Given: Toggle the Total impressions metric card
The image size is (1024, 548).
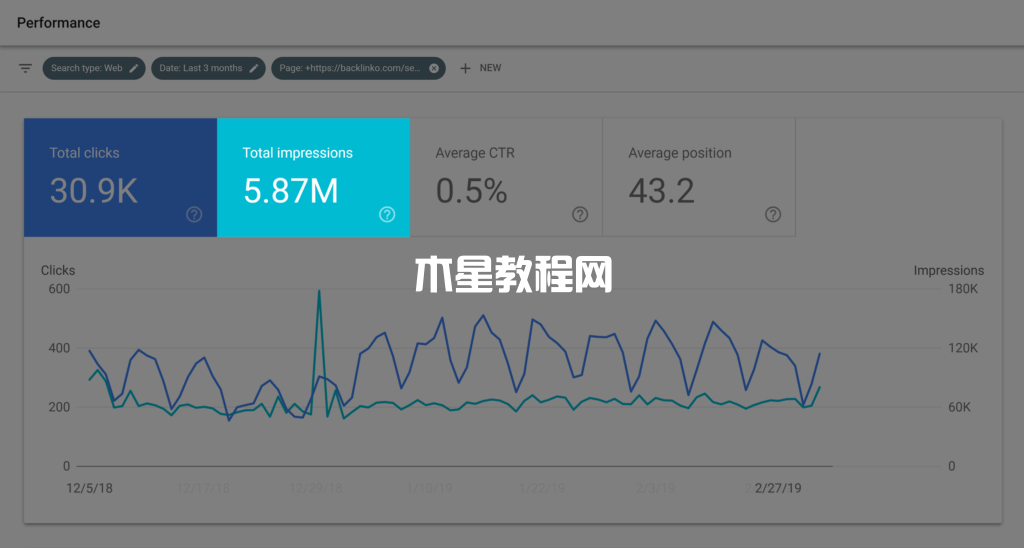Looking at the screenshot, I should coord(313,177).
